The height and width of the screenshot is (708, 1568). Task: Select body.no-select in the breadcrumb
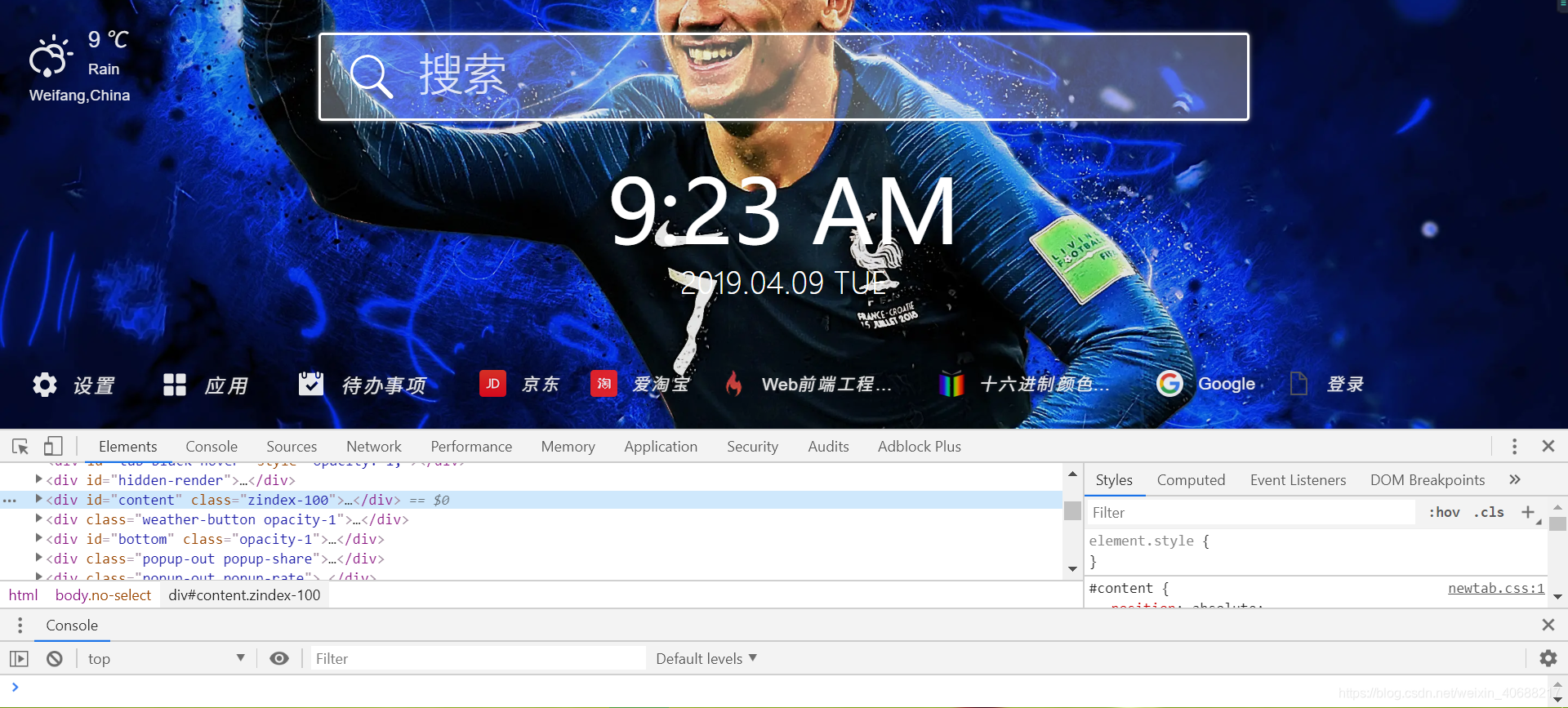(103, 595)
